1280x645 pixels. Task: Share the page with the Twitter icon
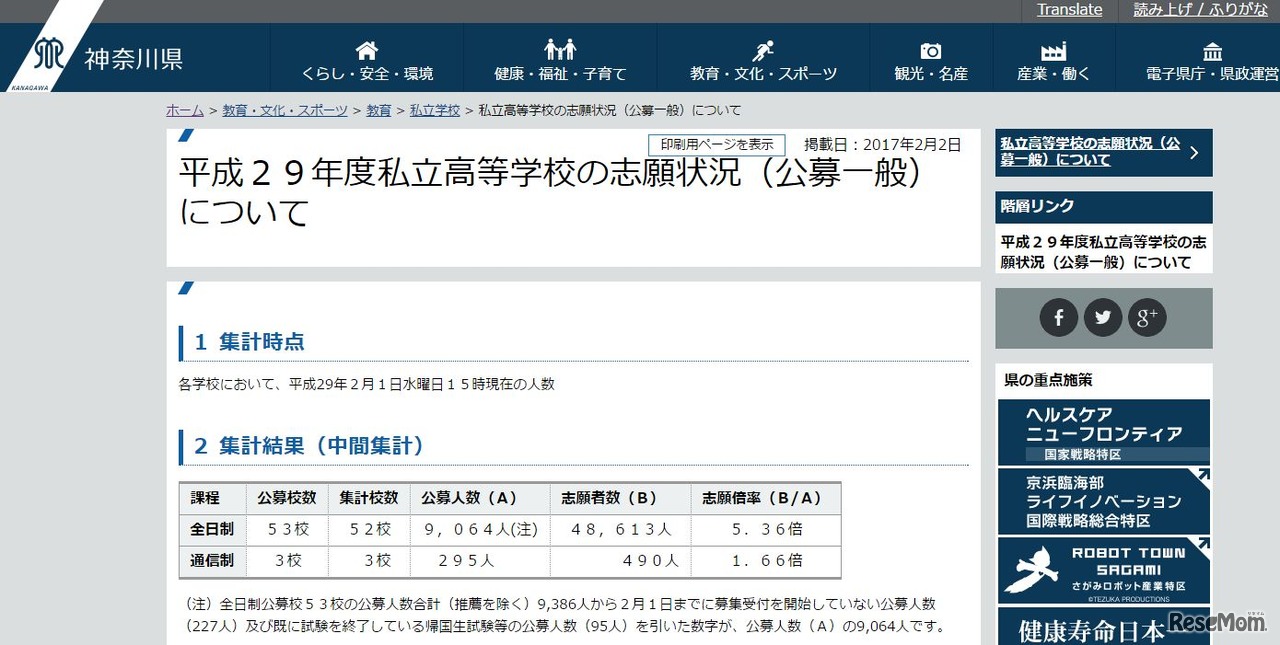(x=1102, y=317)
